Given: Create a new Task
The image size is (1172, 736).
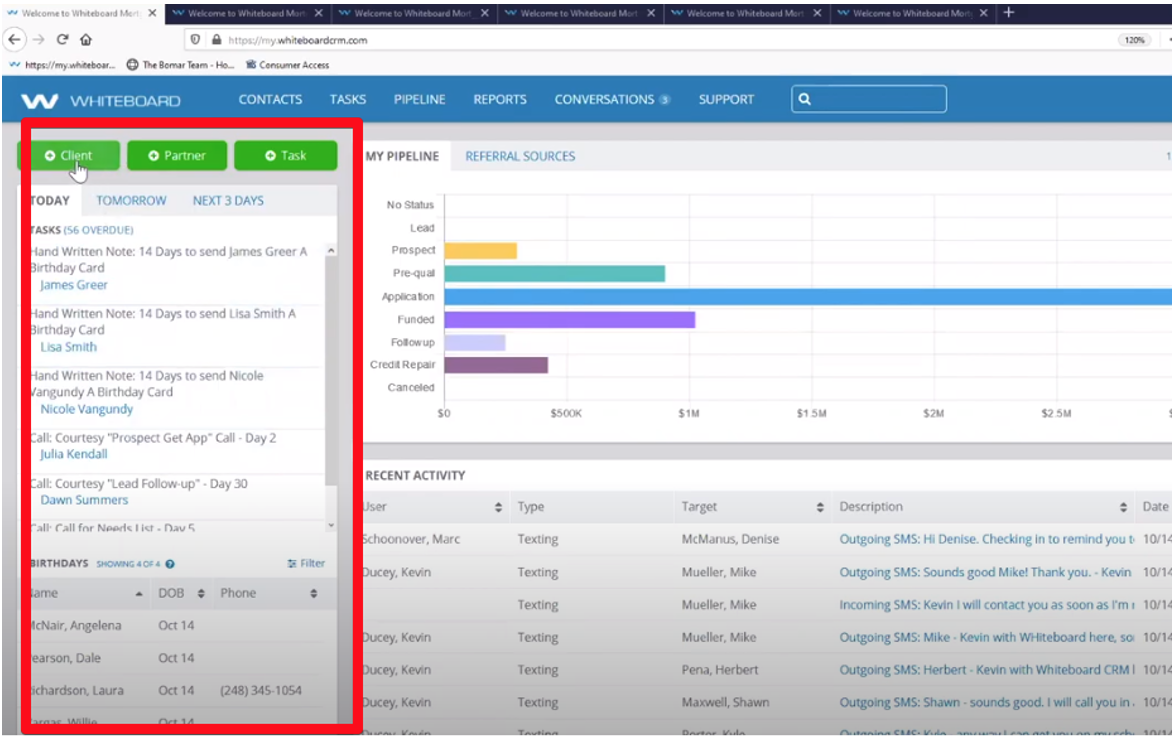Looking at the screenshot, I should (286, 155).
